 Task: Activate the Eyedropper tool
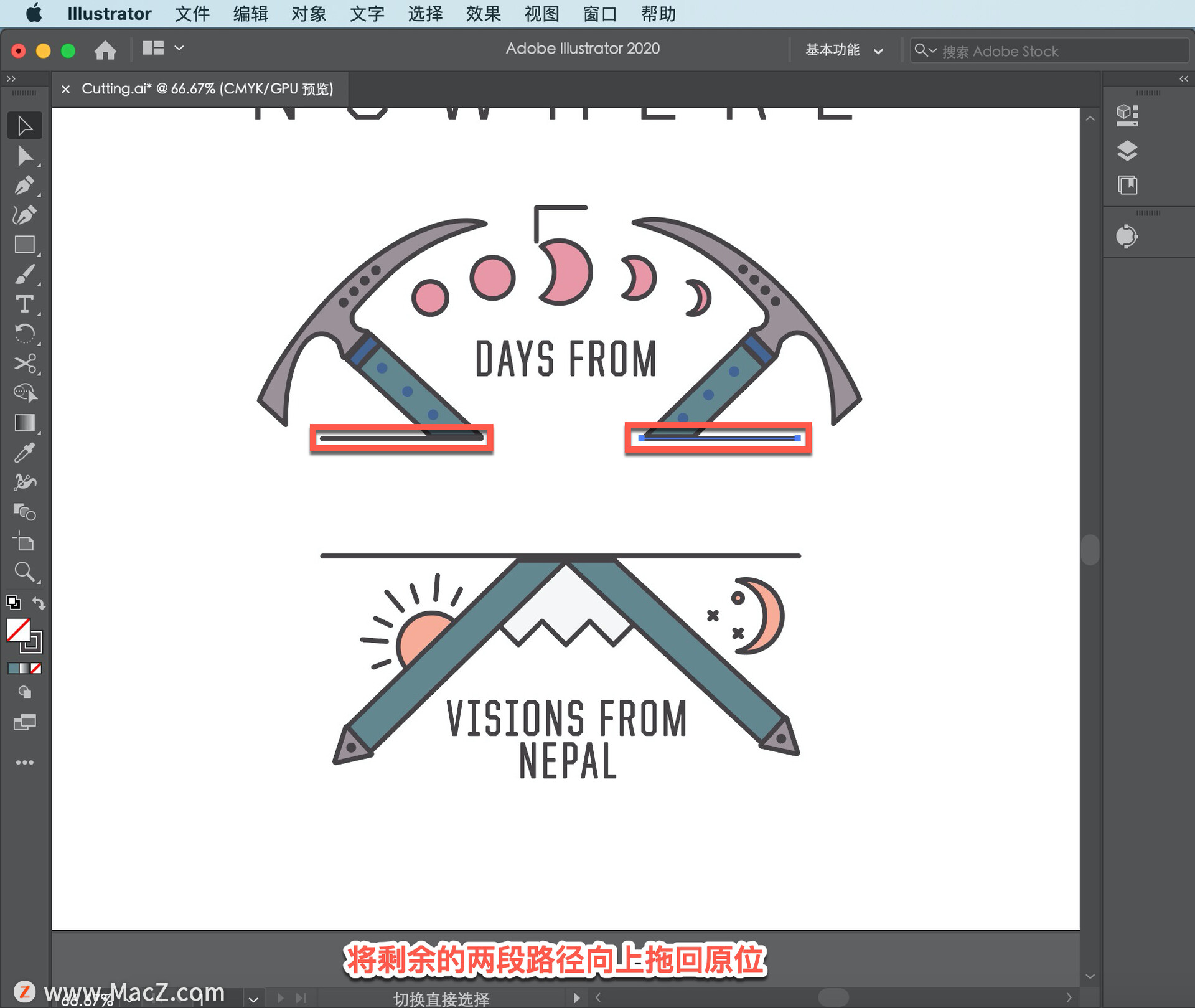click(25, 453)
